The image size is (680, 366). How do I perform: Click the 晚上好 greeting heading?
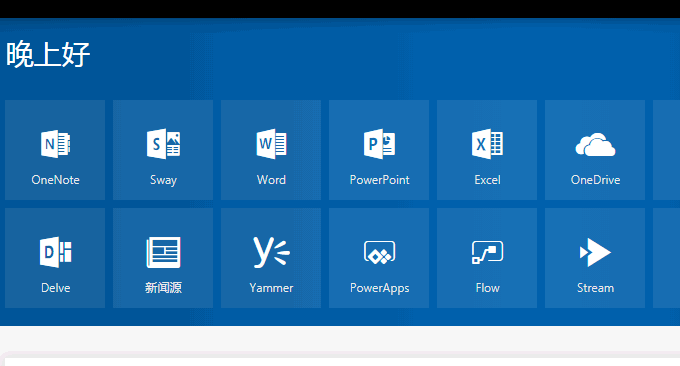pyautogui.click(x=48, y=55)
